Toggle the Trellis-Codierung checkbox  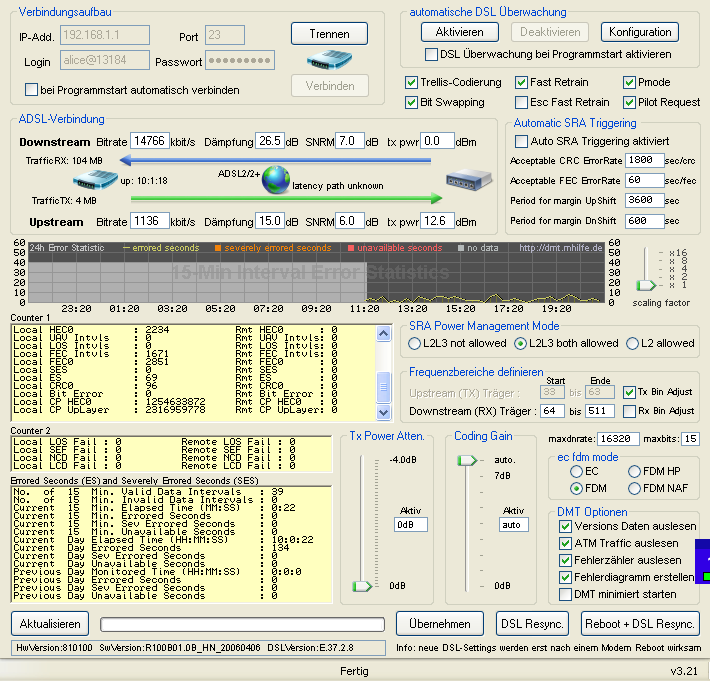pyautogui.click(x=412, y=82)
